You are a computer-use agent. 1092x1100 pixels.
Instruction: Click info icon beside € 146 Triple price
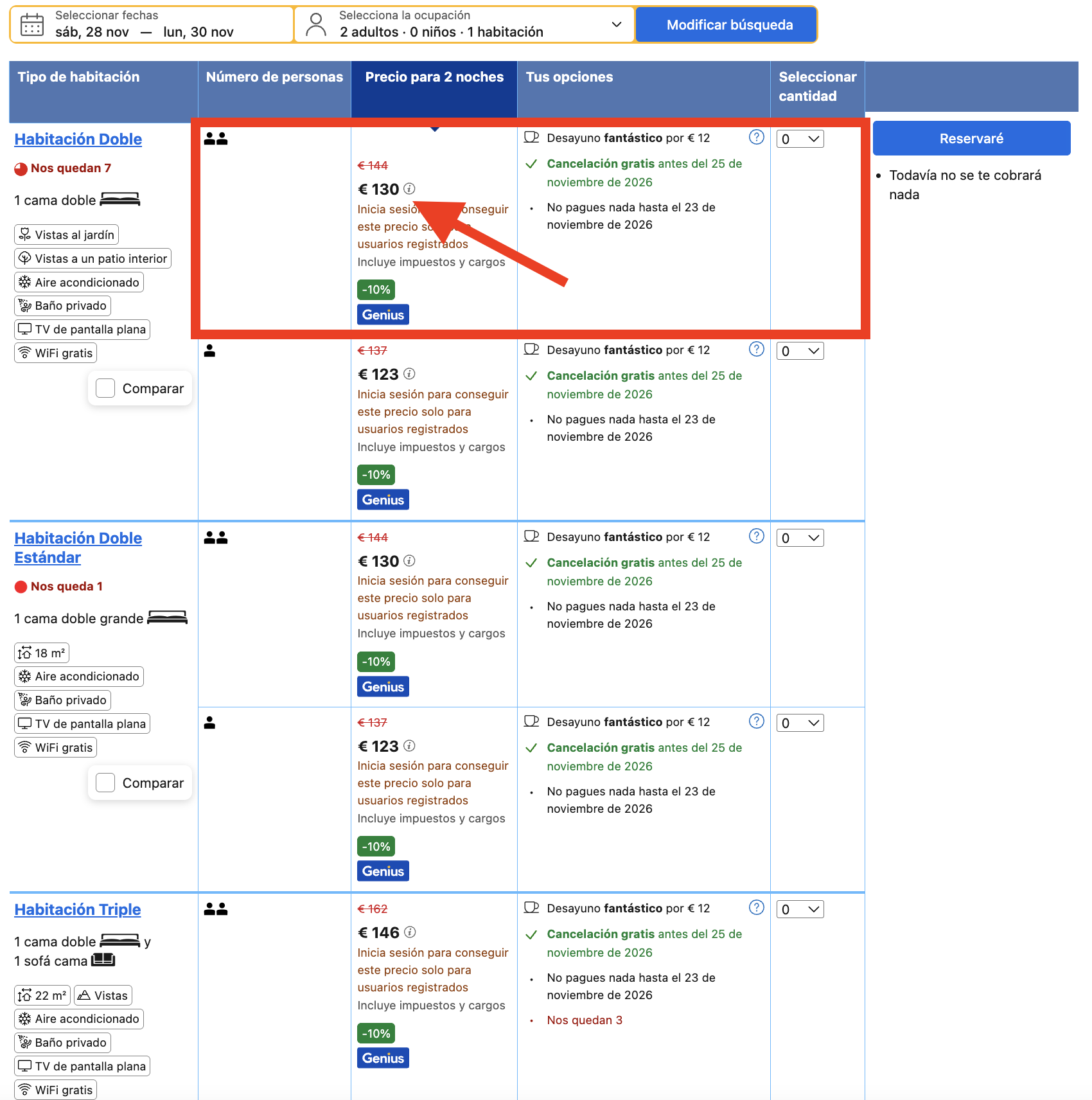[x=410, y=932]
